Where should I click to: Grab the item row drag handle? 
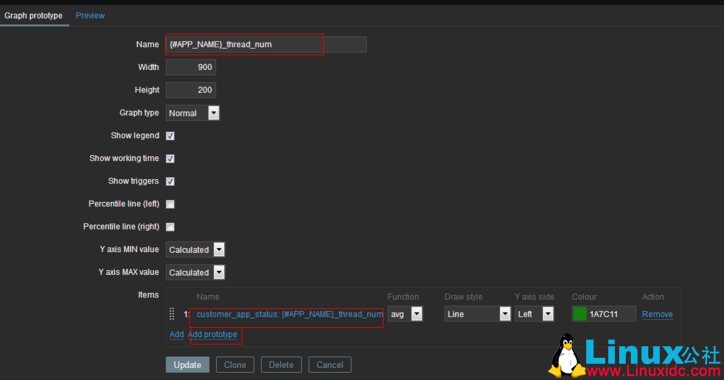coord(172,314)
